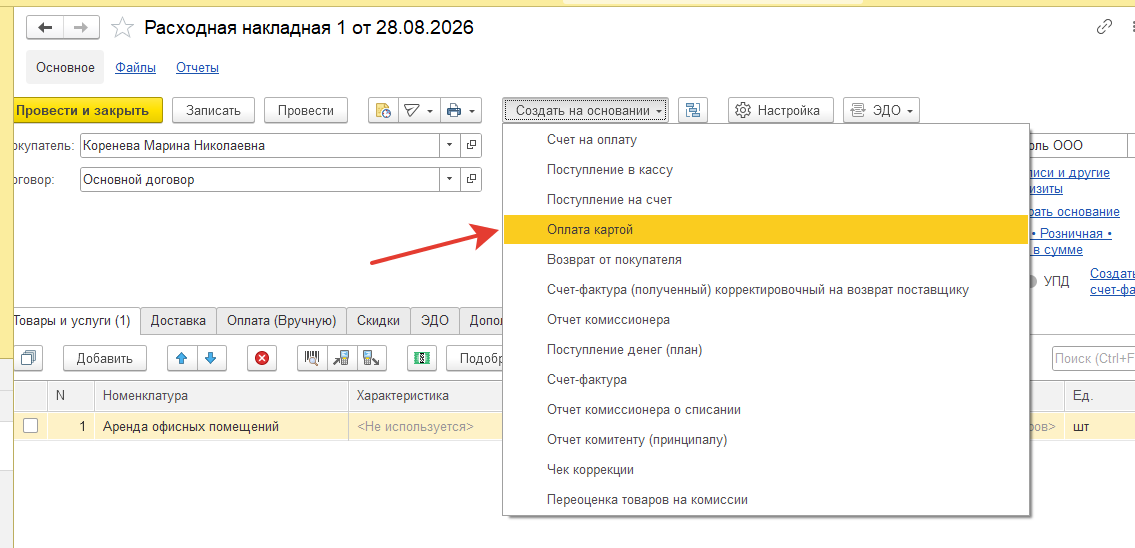Choose Поступление денег (план) menu item
1135x548 pixels.
(766, 350)
